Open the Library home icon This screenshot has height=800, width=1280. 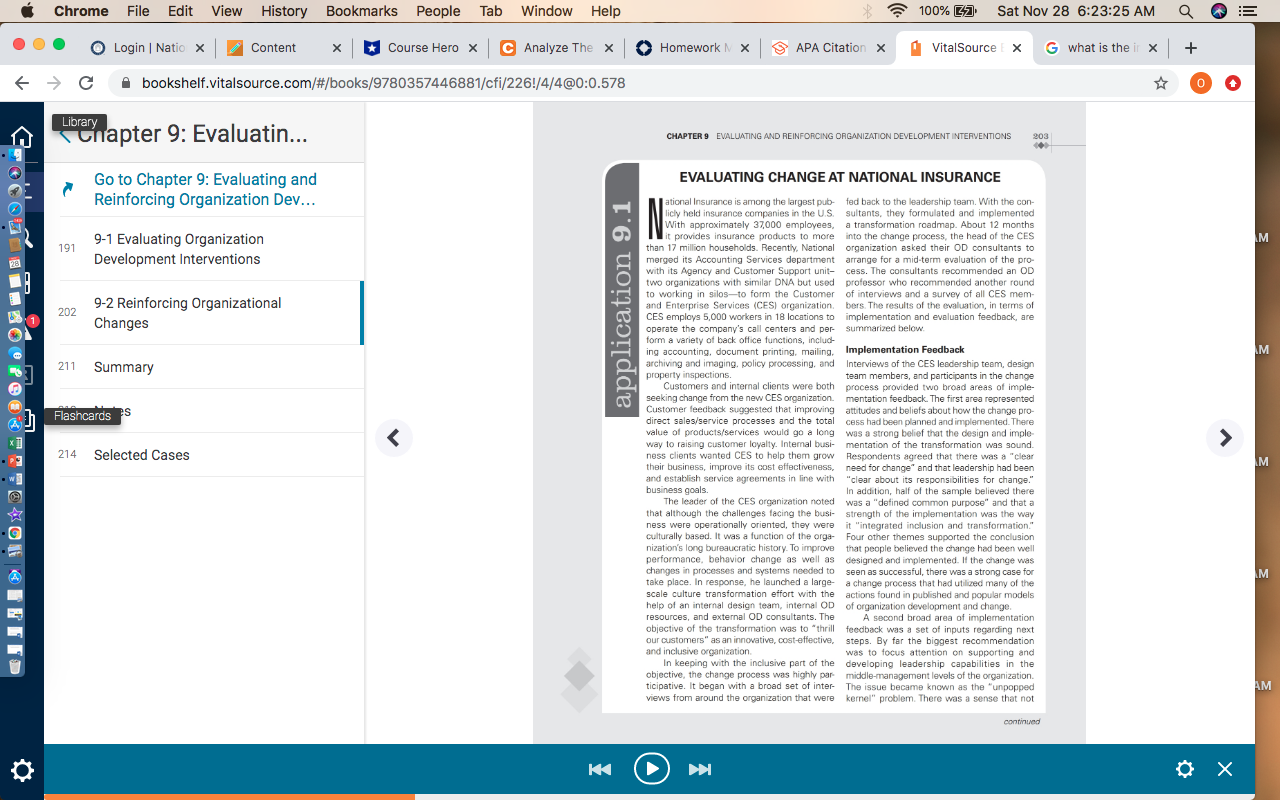[x=22, y=136]
